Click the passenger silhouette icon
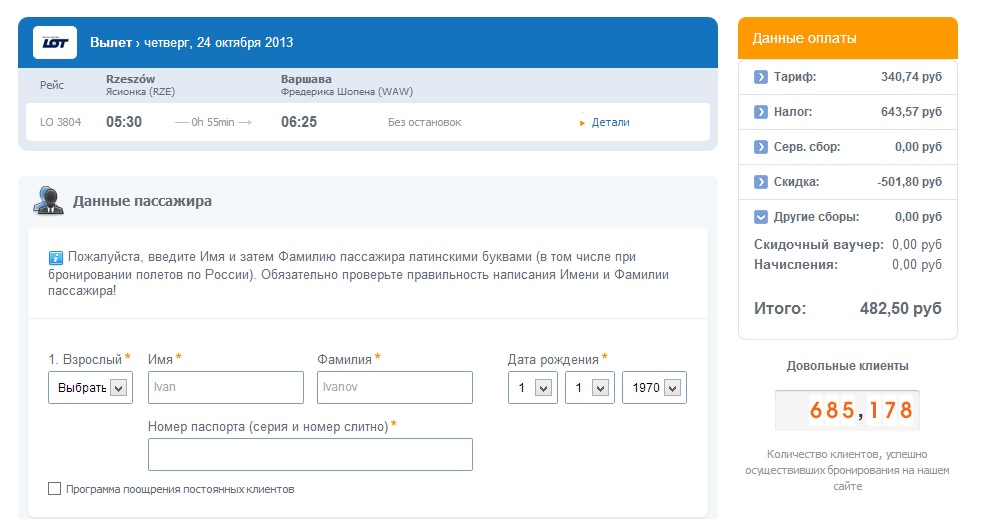This screenshot has width=985, height=519. point(48,201)
